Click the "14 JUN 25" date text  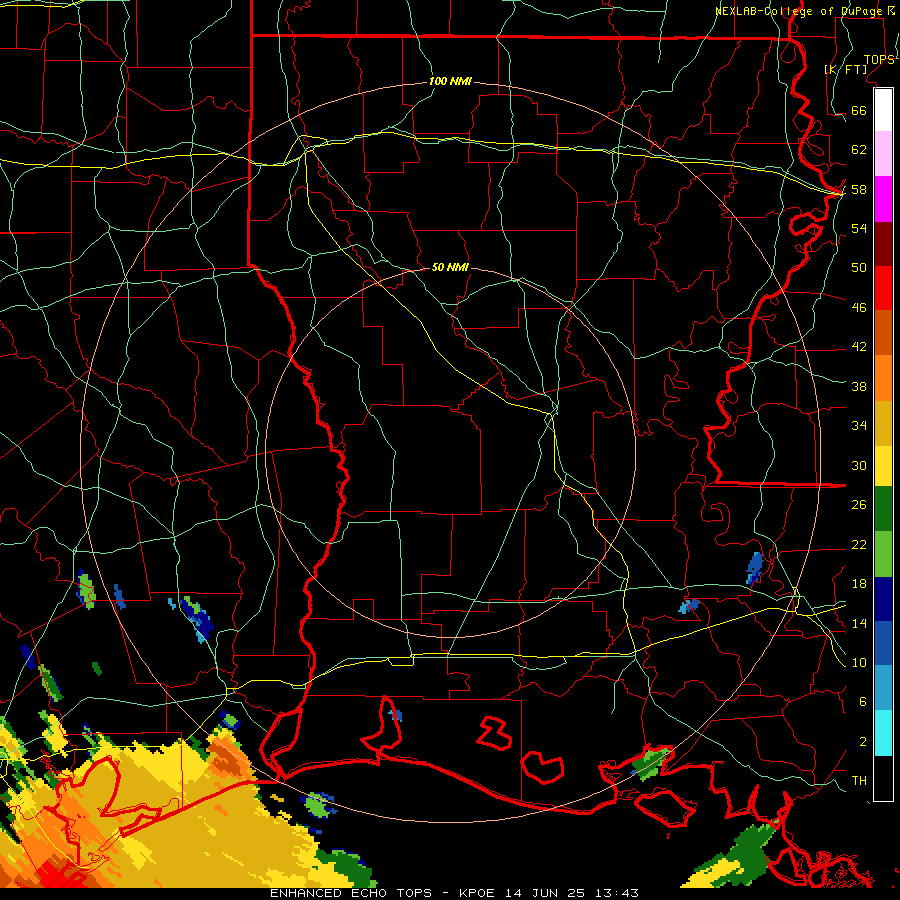pyautogui.click(x=544, y=893)
